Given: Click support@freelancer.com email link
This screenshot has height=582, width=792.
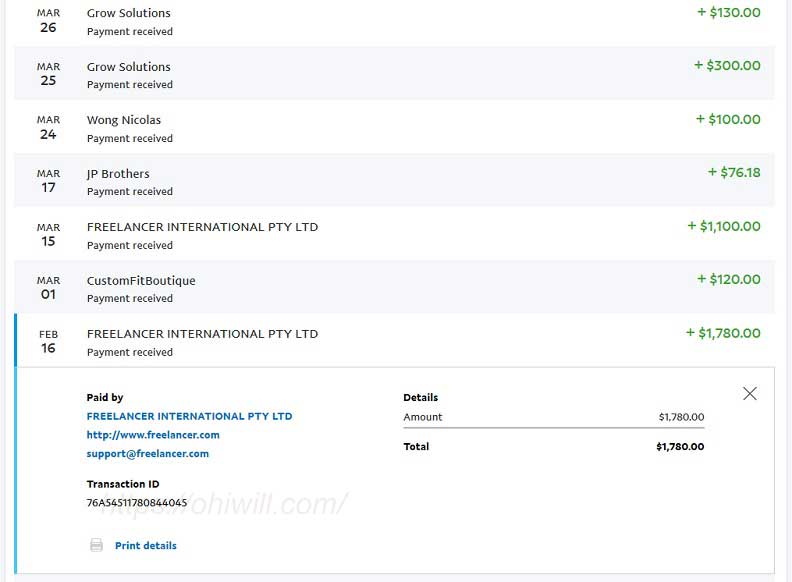Looking at the screenshot, I should coord(147,454).
